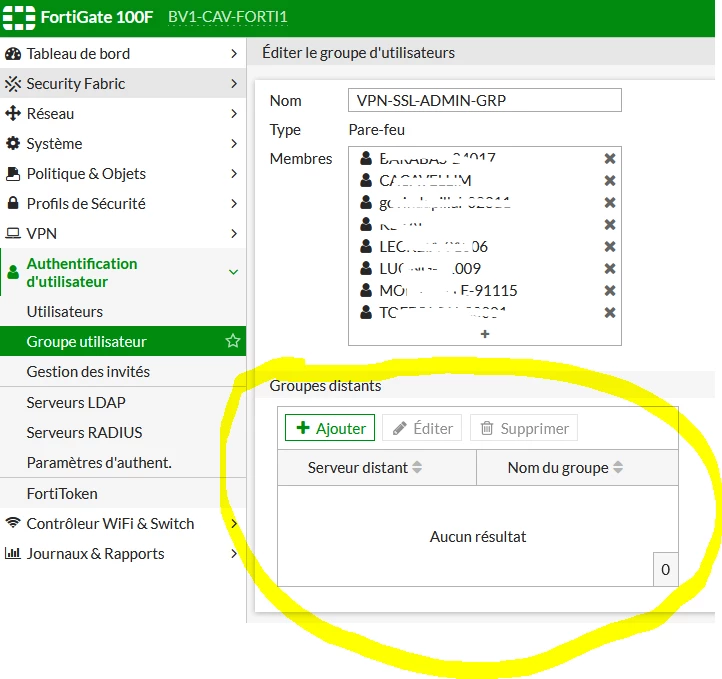This screenshot has height=679, width=722.
Task: Remove the first member ending in 017
Action: (610, 158)
